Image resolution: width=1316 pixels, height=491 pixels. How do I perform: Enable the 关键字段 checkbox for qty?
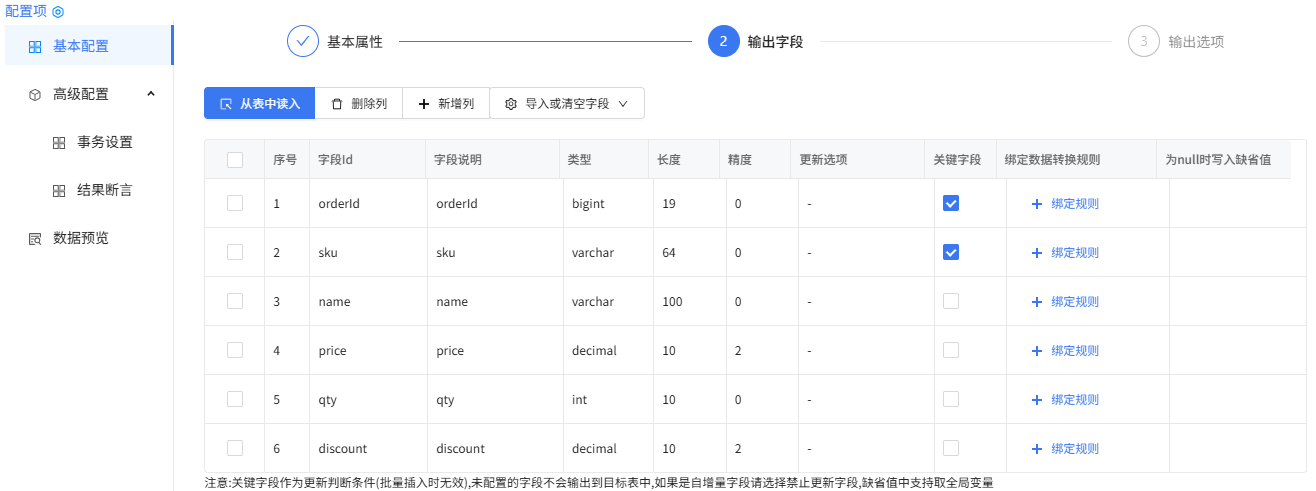pyautogui.click(x=951, y=399)
